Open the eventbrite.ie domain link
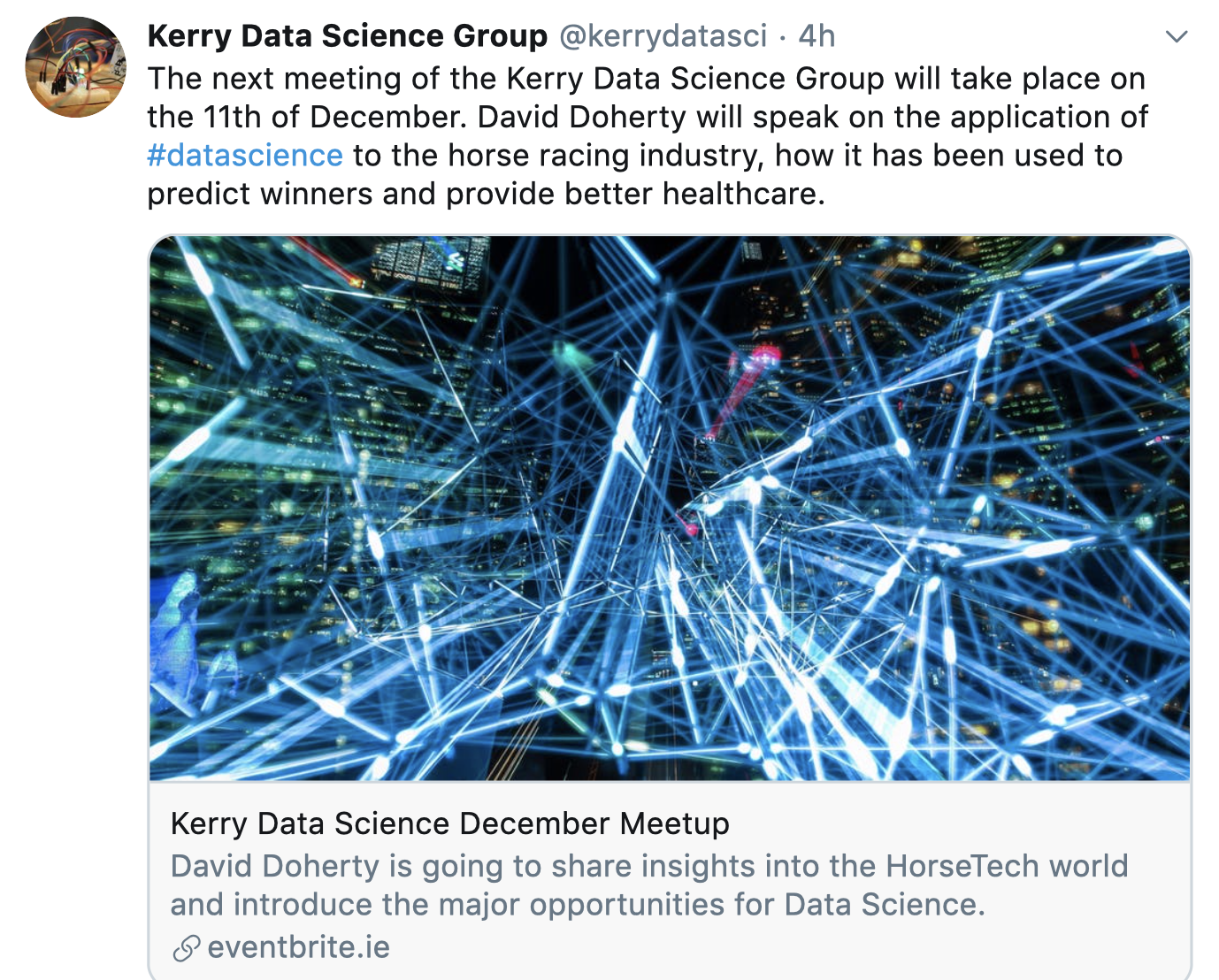Screen dimensions: 1219x980 (299, 947)
